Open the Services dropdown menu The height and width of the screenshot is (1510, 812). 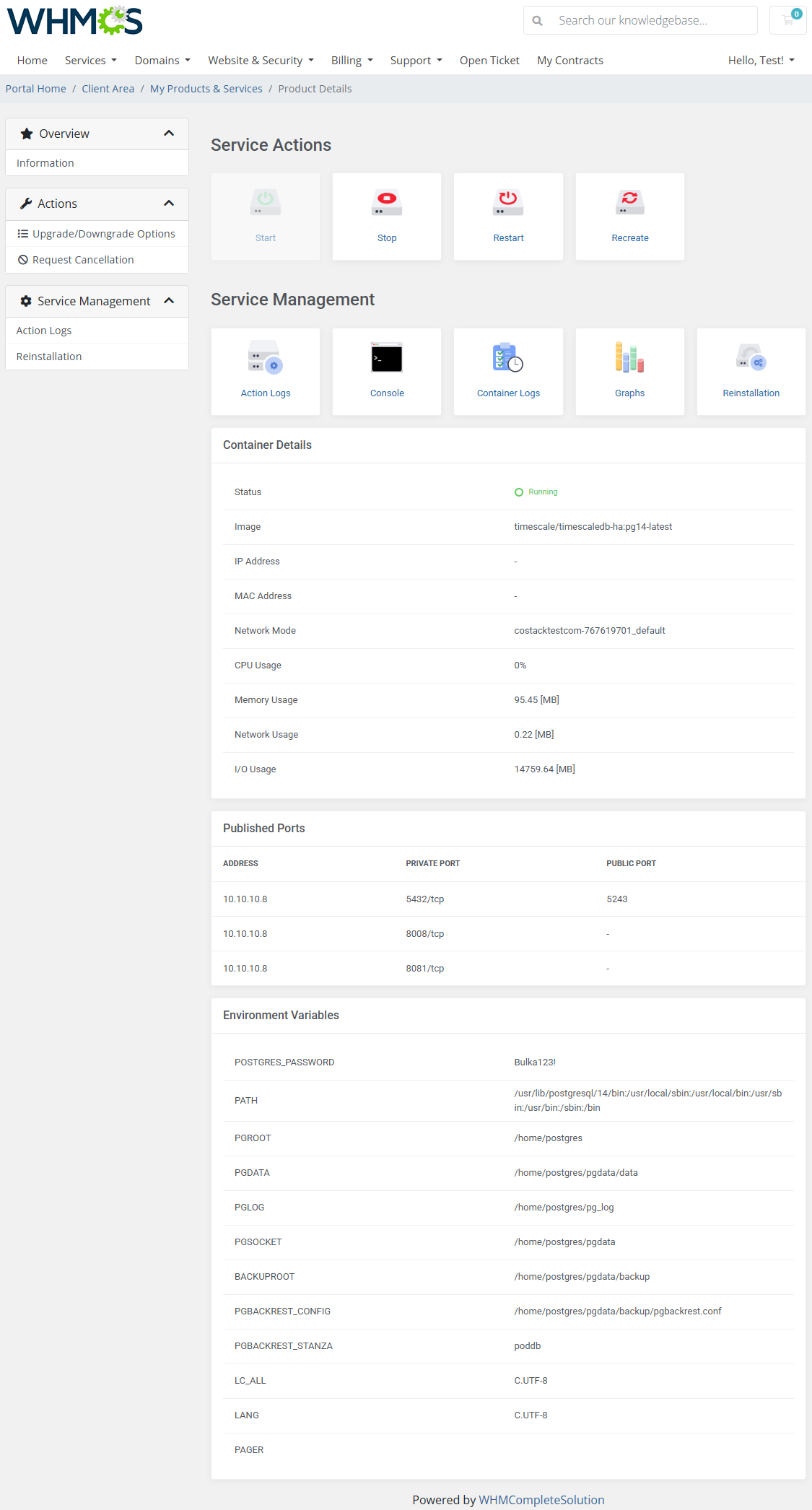pos(91,61)
